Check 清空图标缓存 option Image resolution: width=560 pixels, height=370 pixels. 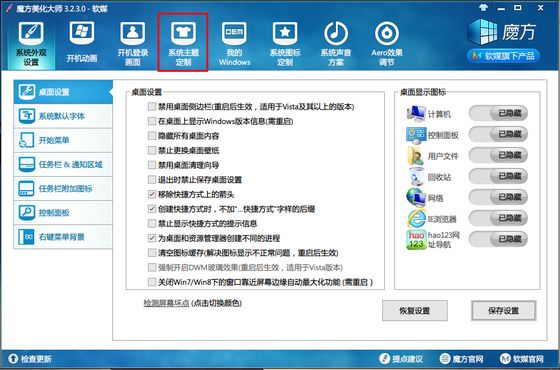tap(152, 253)
